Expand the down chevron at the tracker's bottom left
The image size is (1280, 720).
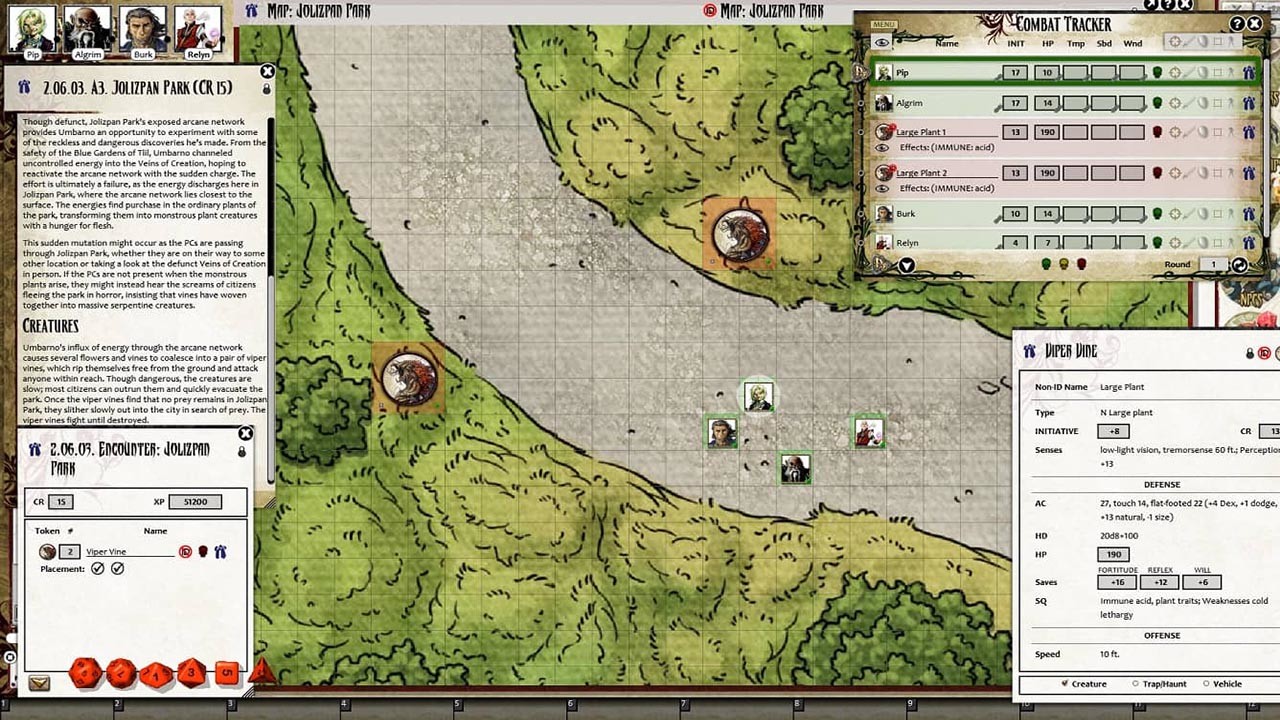906,265
